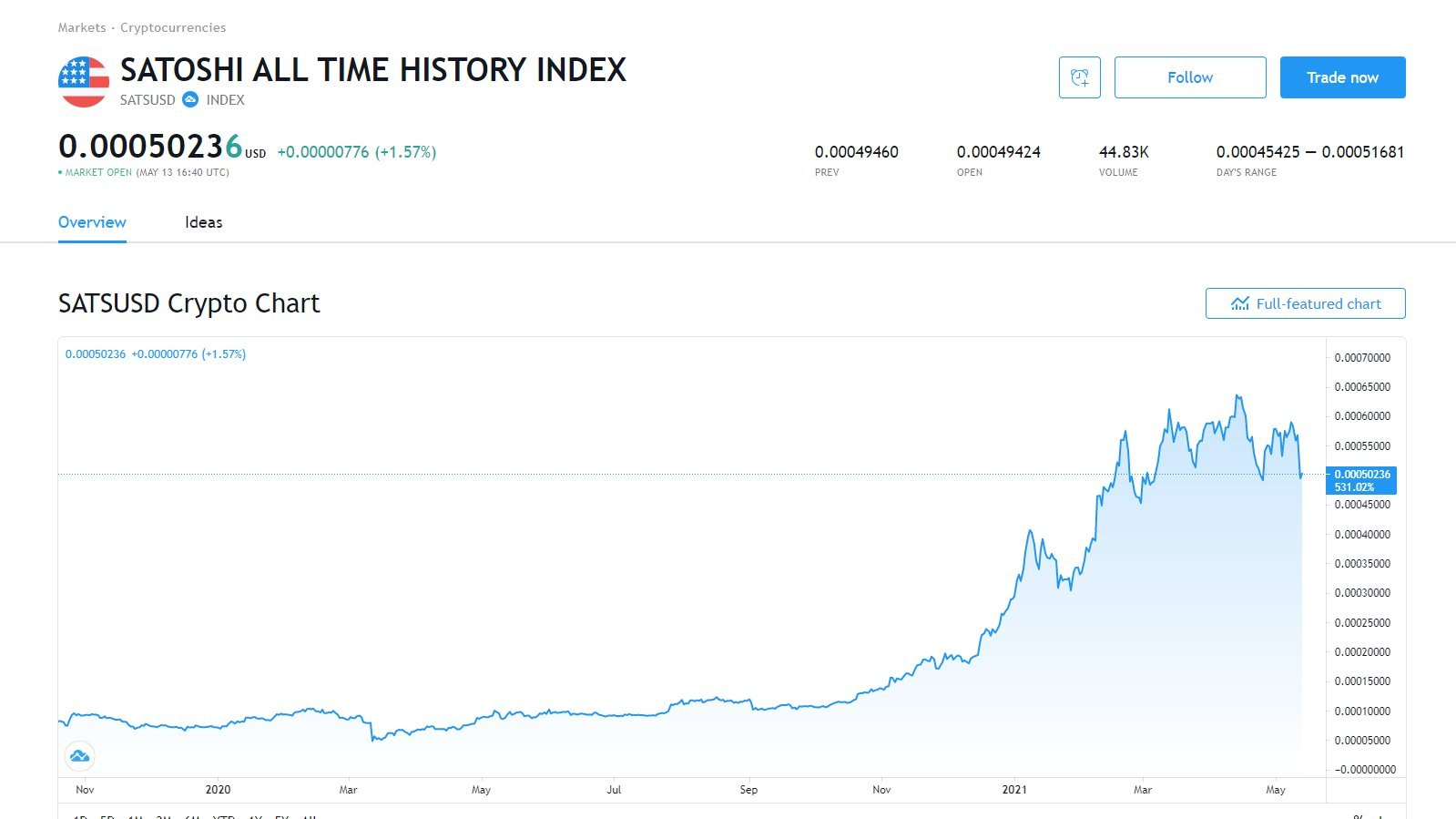Switch to the Ideas tab

(x=203, y=222)
